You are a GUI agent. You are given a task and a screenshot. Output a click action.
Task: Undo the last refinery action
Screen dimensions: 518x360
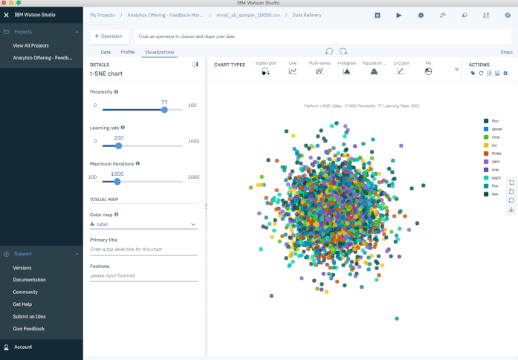pos(329,51)
